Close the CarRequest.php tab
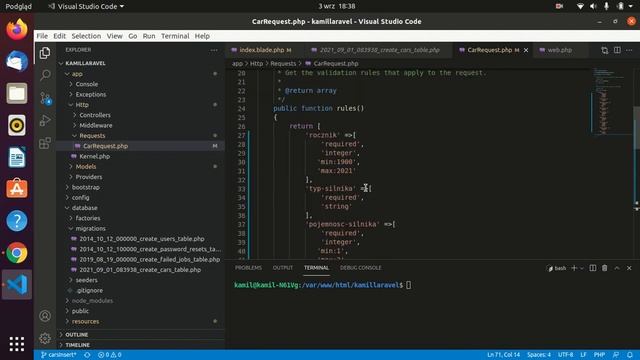640x360 pixels. (x=526, y=50)
